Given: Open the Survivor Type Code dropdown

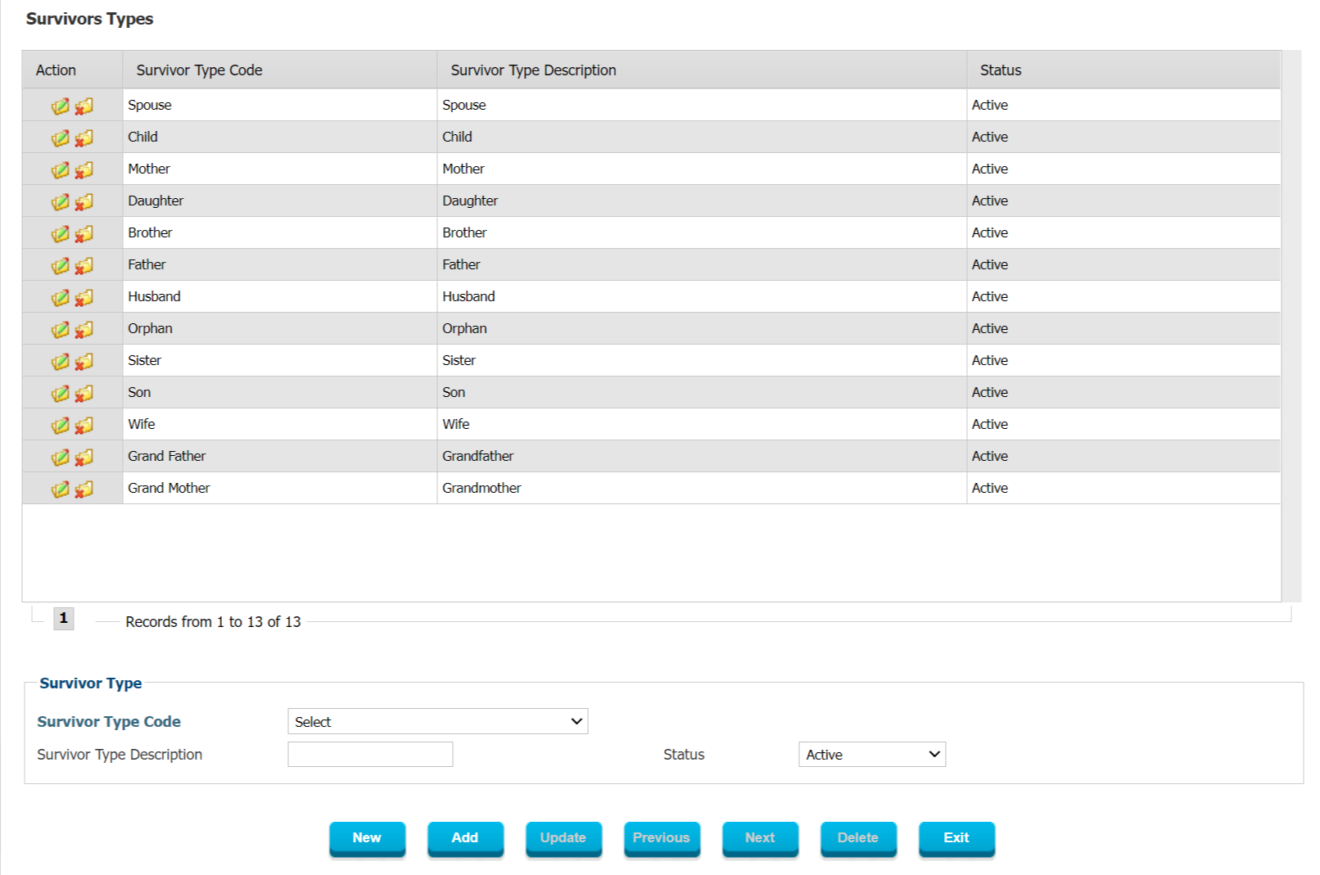Looking at the screenshot, I should (x=438, y=721).
